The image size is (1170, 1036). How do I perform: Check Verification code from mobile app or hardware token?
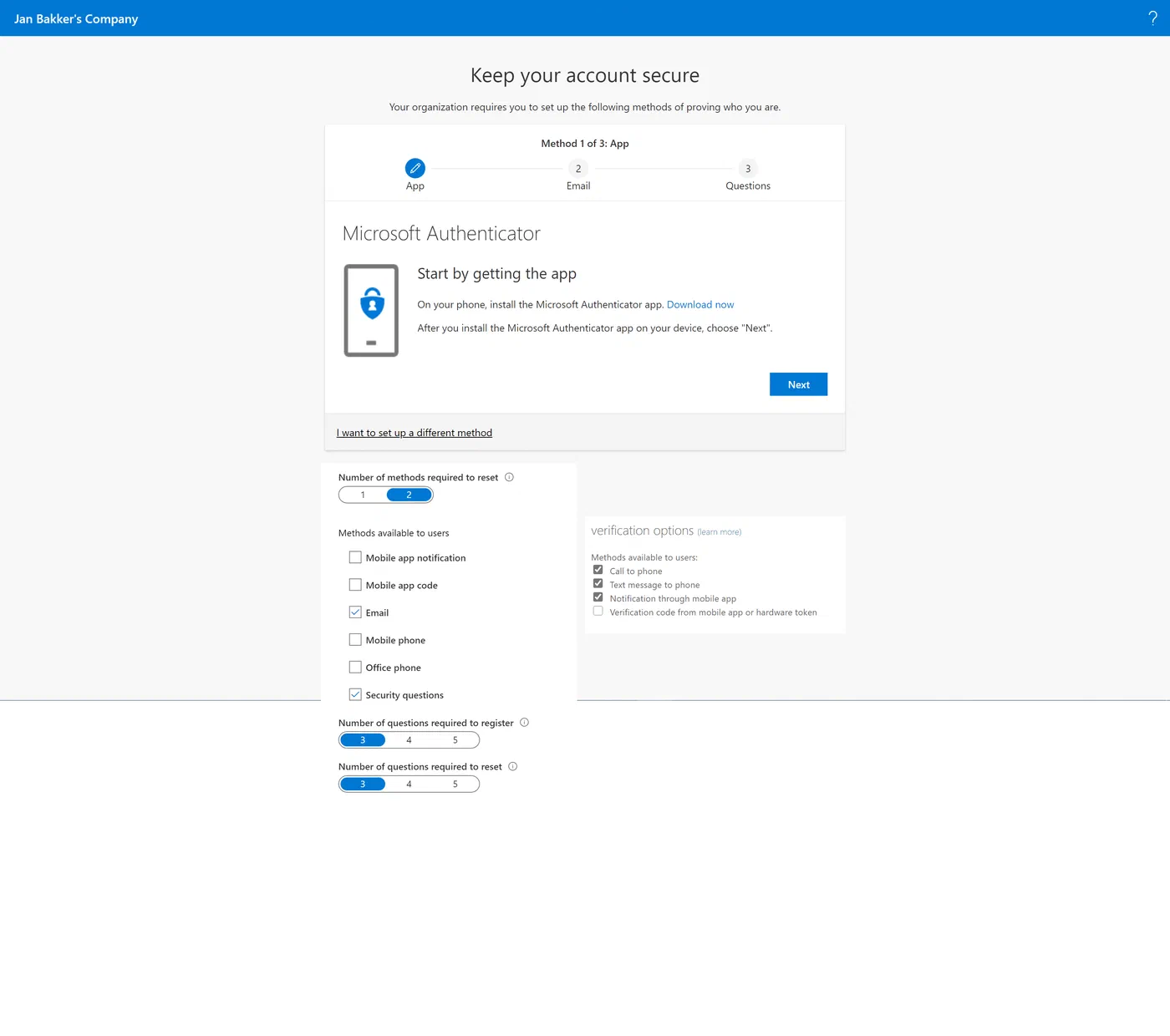[x=598, y=612]
